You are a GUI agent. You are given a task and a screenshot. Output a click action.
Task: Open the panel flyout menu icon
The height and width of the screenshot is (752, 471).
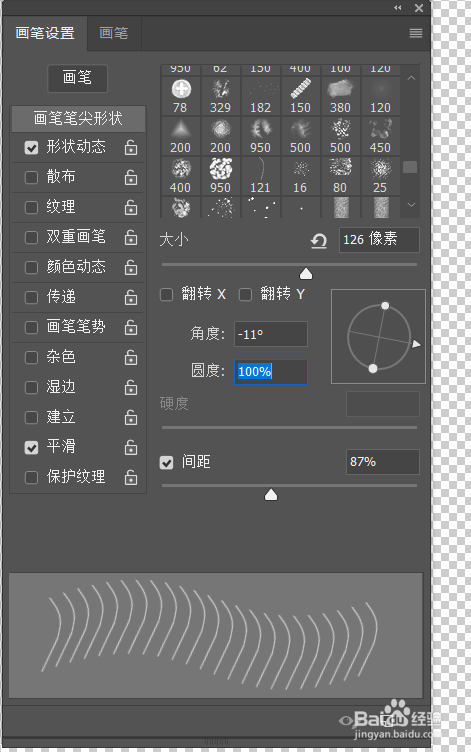tap(416, 33)
